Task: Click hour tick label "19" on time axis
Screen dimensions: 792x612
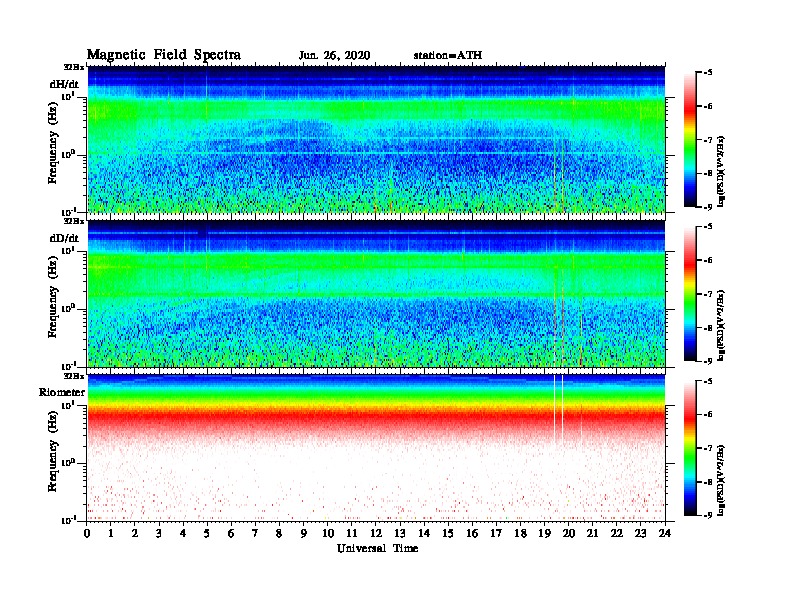Action: click(544, 534)
